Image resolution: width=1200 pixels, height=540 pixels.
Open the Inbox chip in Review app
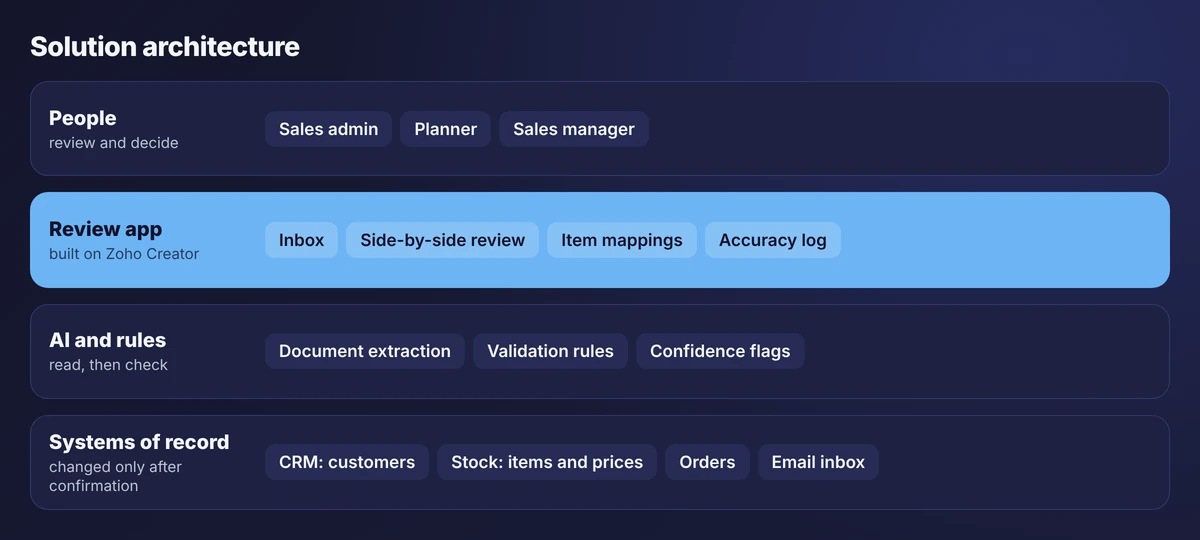tap(301, 240)
